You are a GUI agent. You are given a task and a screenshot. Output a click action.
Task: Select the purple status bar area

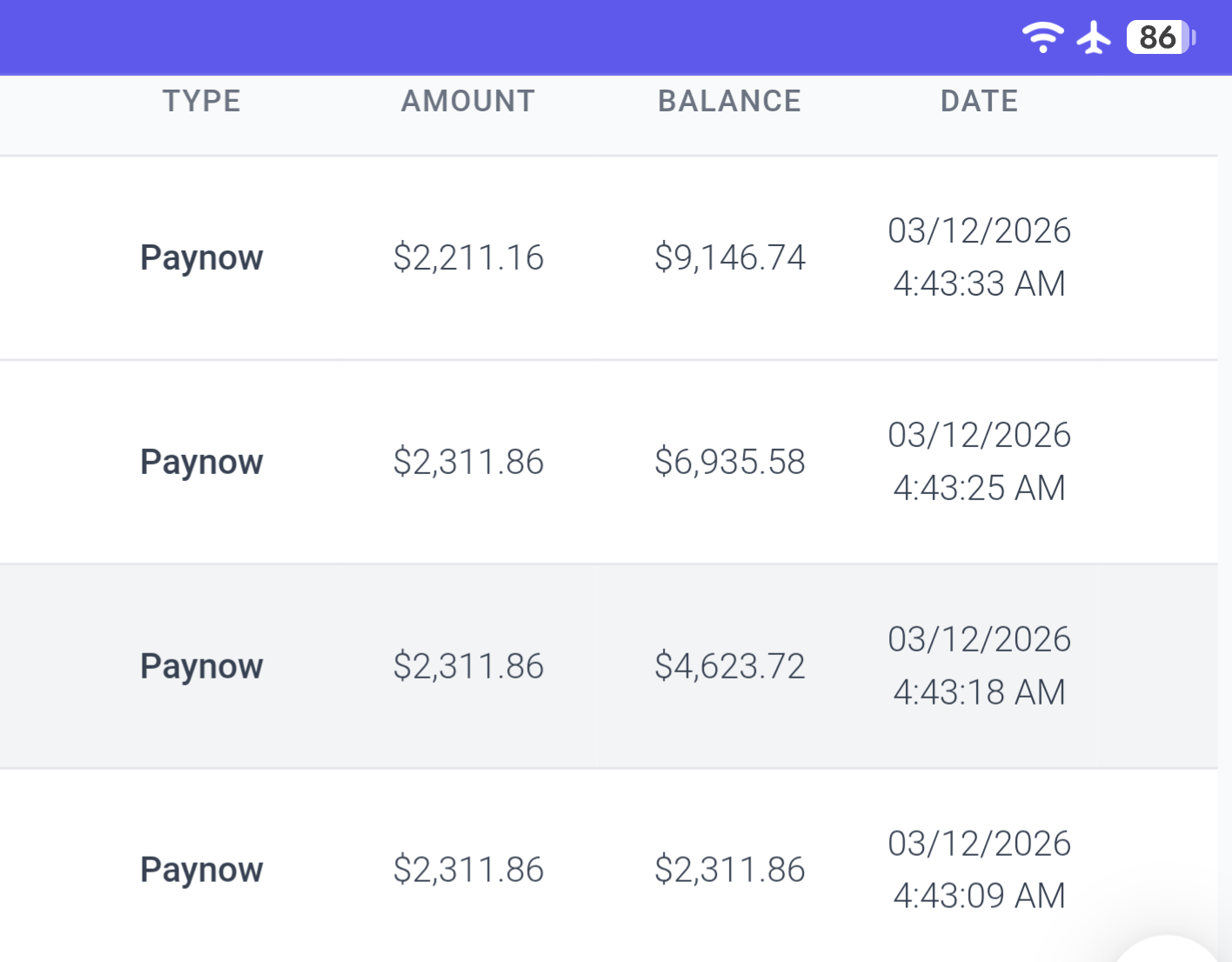[x=522, y=37]
